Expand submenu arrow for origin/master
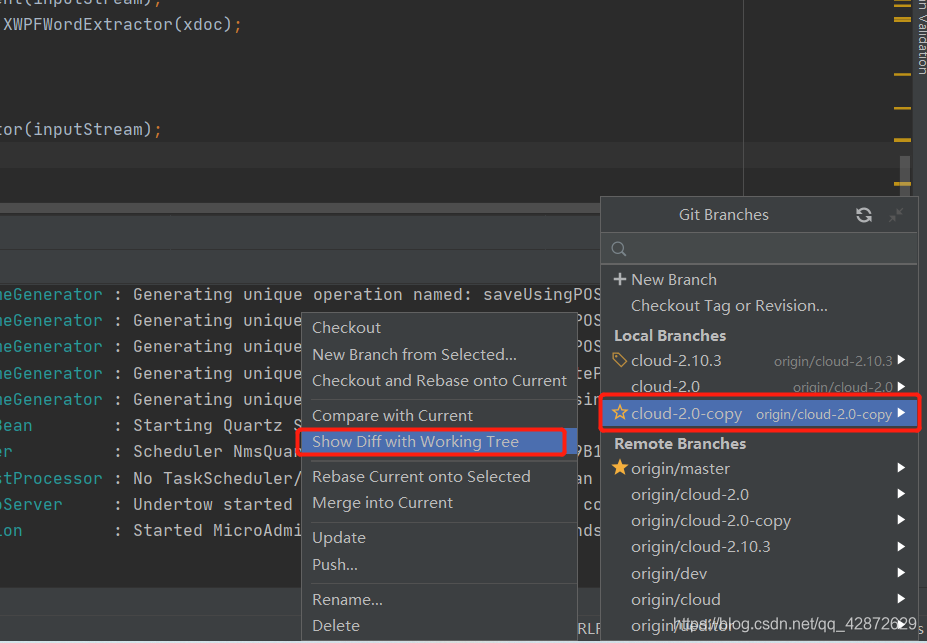Image resolution: width=927 pixels, height=643 pixels. click(x=901, y=468)
